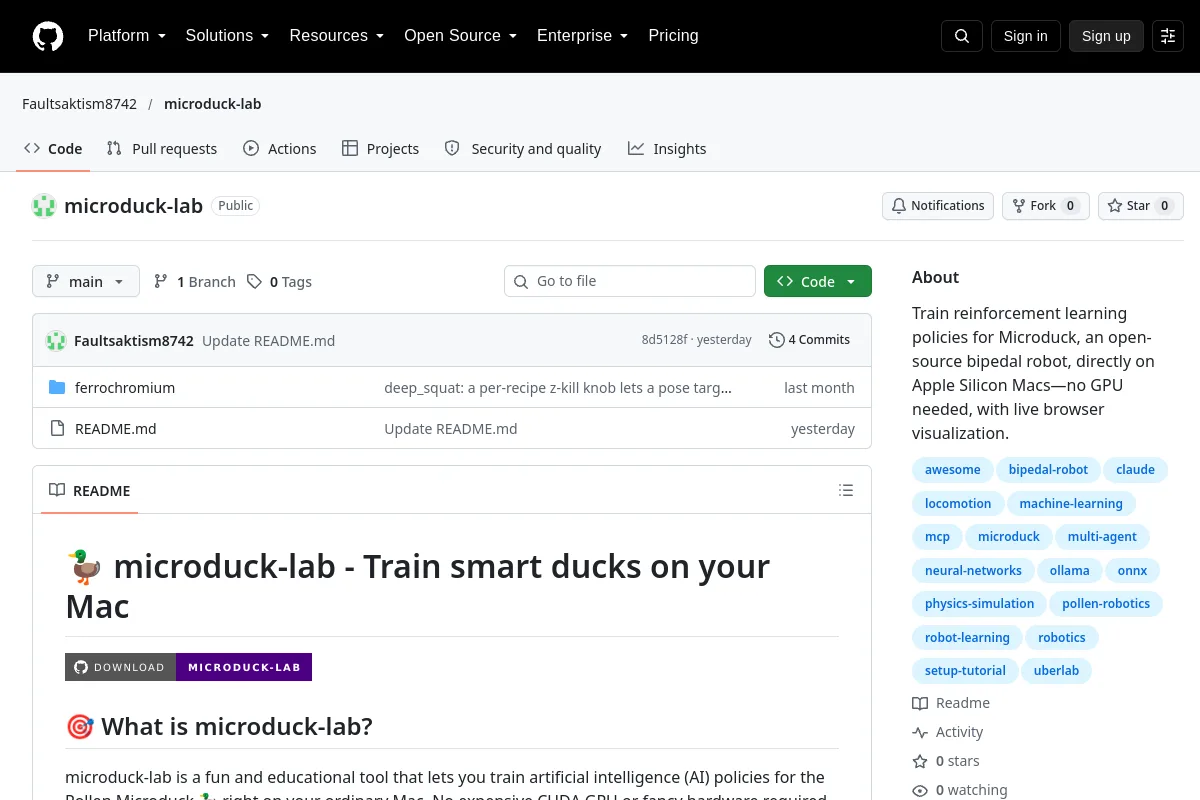Screen dimensions: 1200x800
Task: Open the deep_squat commit message link
Action: tap(558, 388)
